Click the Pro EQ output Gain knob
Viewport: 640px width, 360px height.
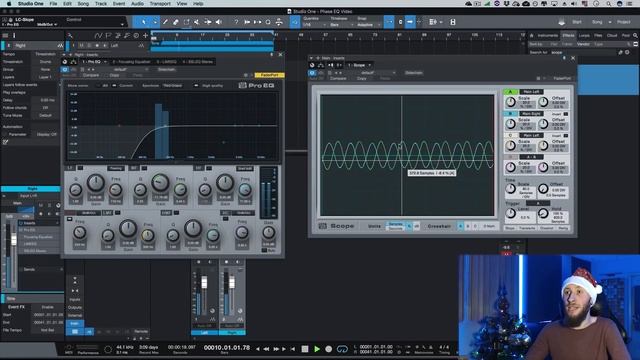point(268,233)
